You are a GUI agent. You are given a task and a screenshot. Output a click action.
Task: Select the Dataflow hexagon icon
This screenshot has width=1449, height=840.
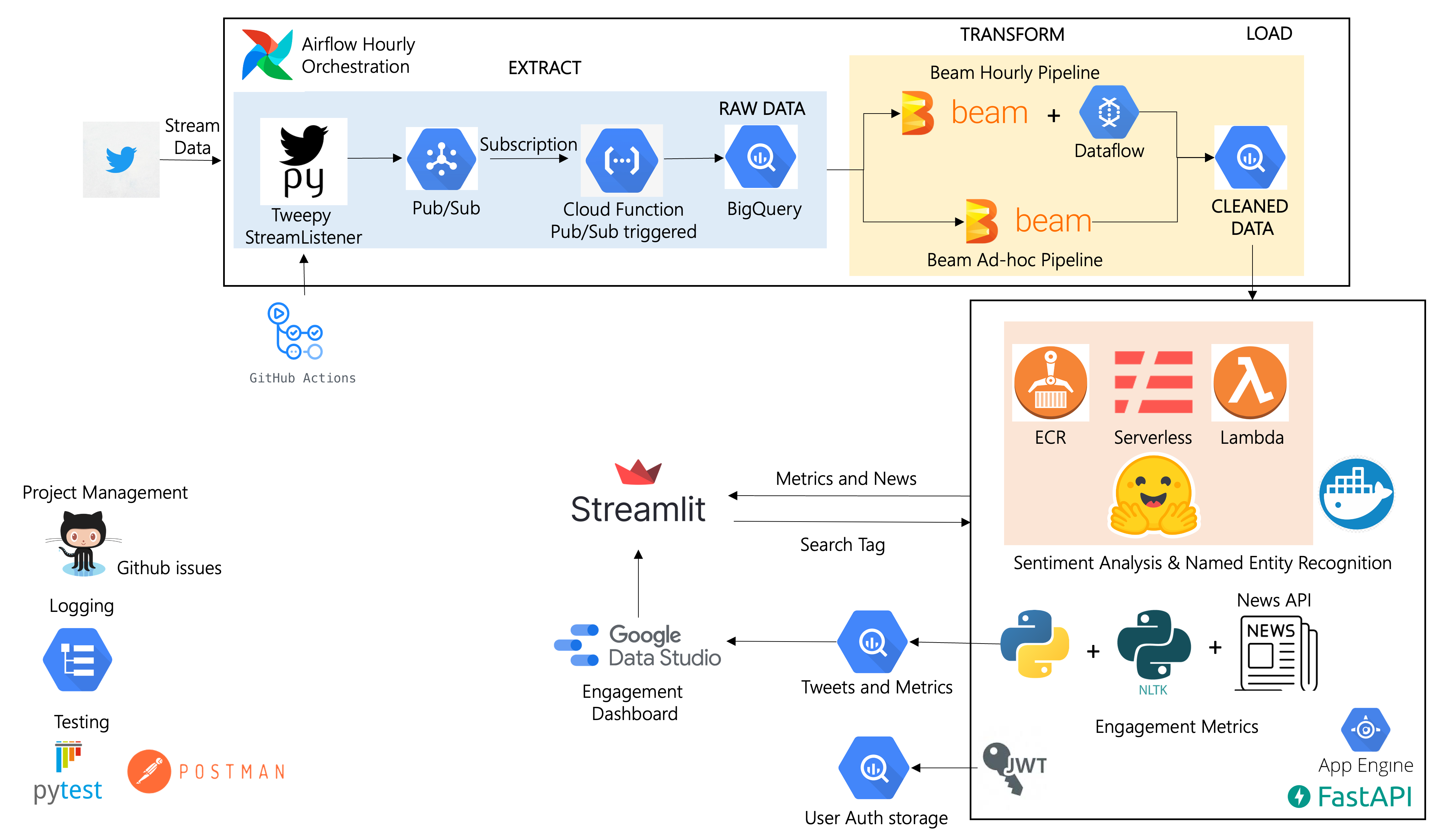coord(1109,112)
